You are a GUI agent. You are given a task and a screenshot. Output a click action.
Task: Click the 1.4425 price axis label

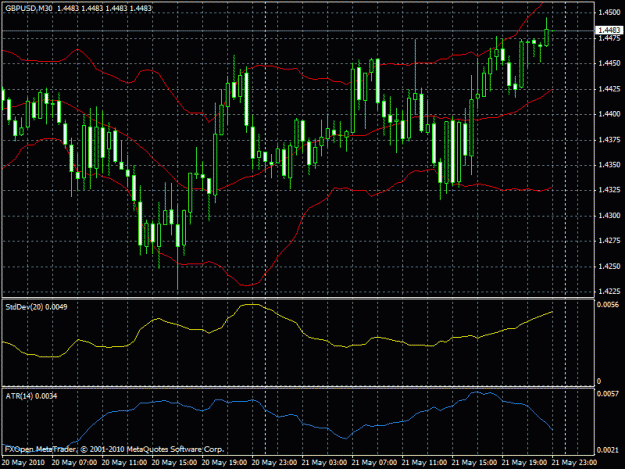pyautogui.click(x=609, y=89)
